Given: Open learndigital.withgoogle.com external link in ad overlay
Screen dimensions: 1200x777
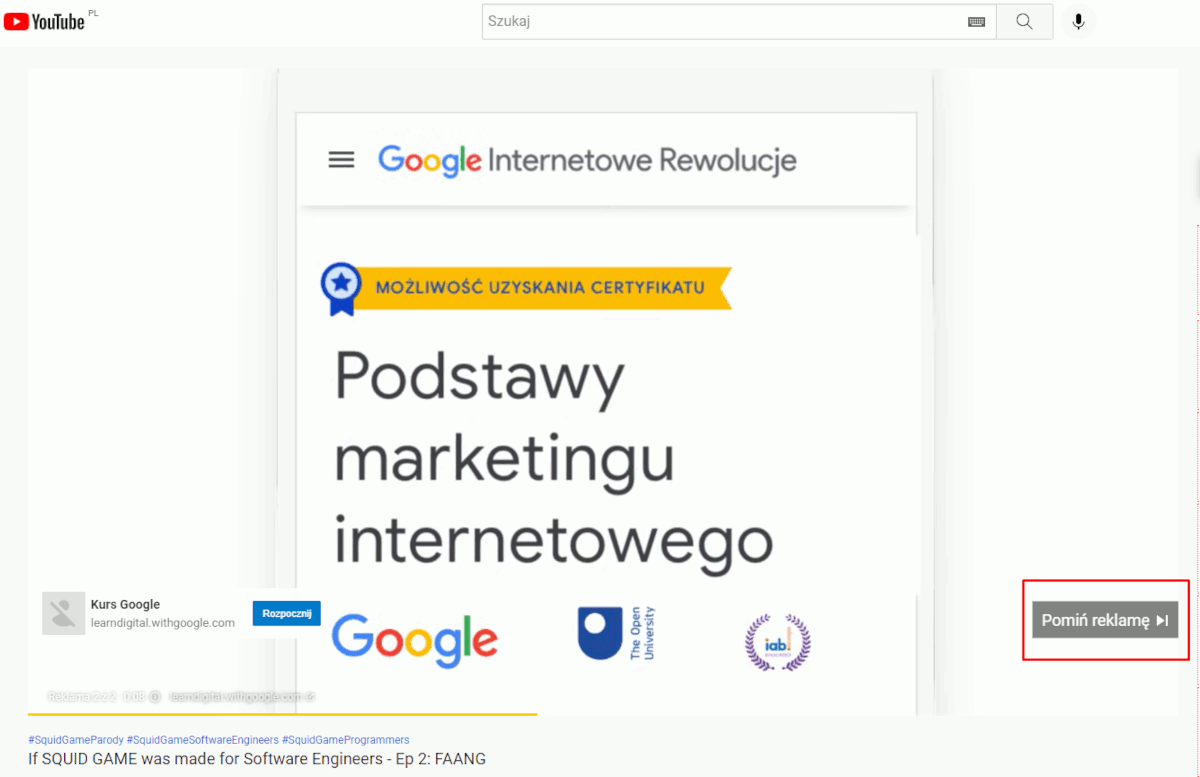Looking at the screenshot, I should click(242, 697).
